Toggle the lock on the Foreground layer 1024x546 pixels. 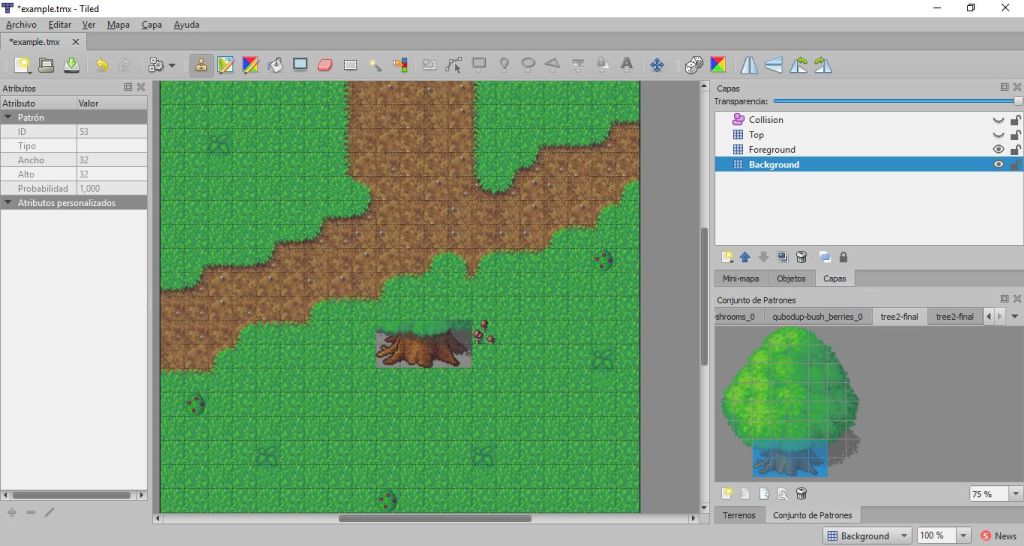[x=1016, y=150]
